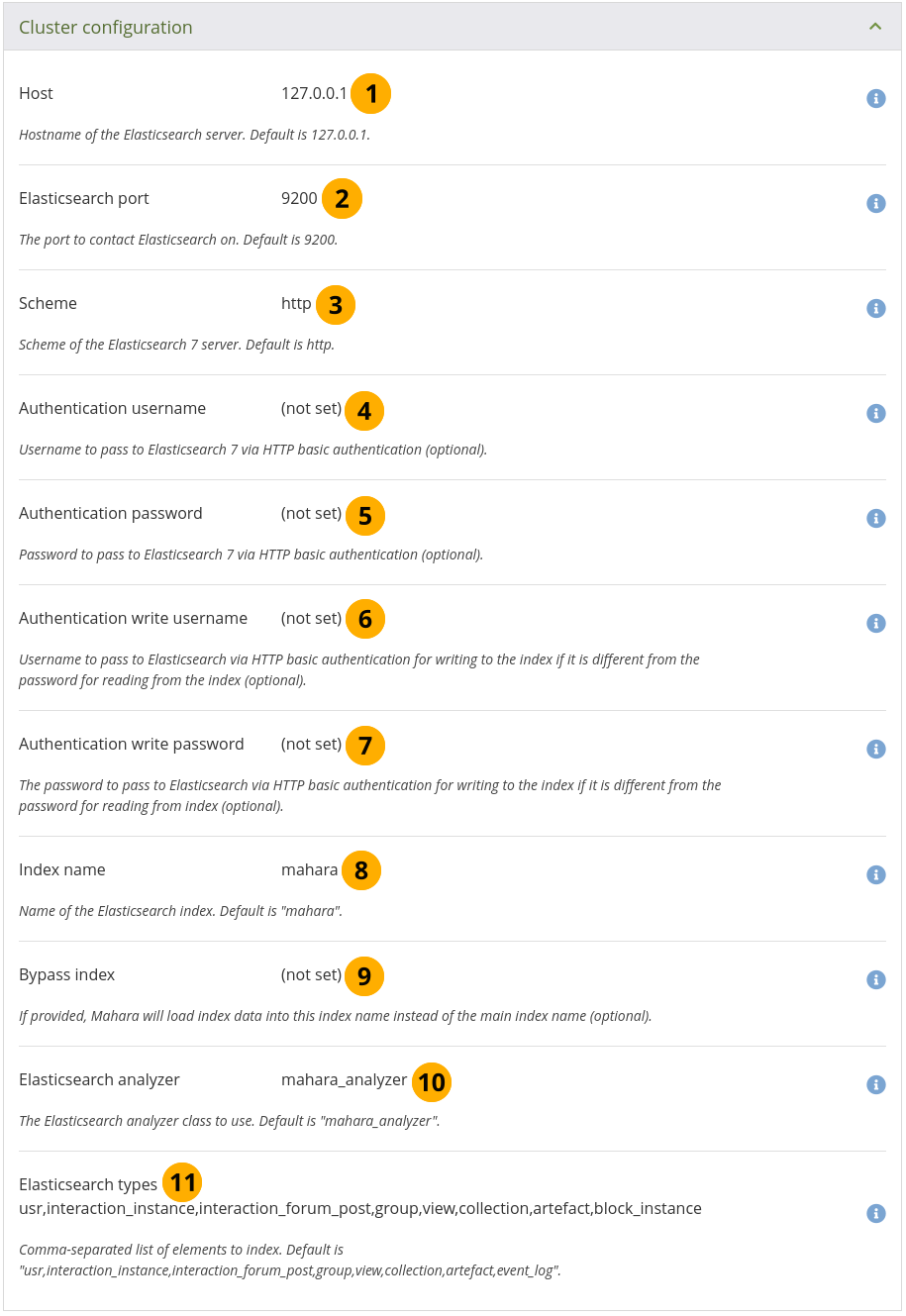
Task: Collapse the Cluster configuration section
Action: (x=875, y=27)
